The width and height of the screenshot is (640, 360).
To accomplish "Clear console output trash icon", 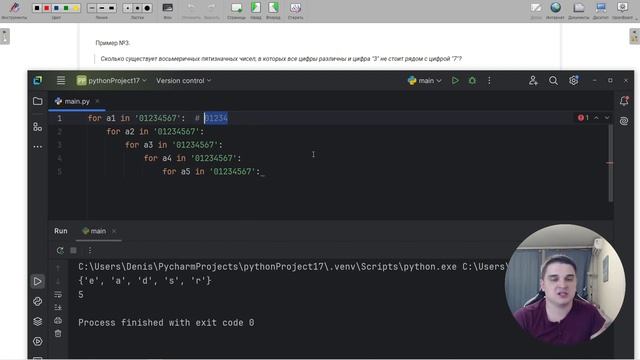I will click(x=58, y=333).
